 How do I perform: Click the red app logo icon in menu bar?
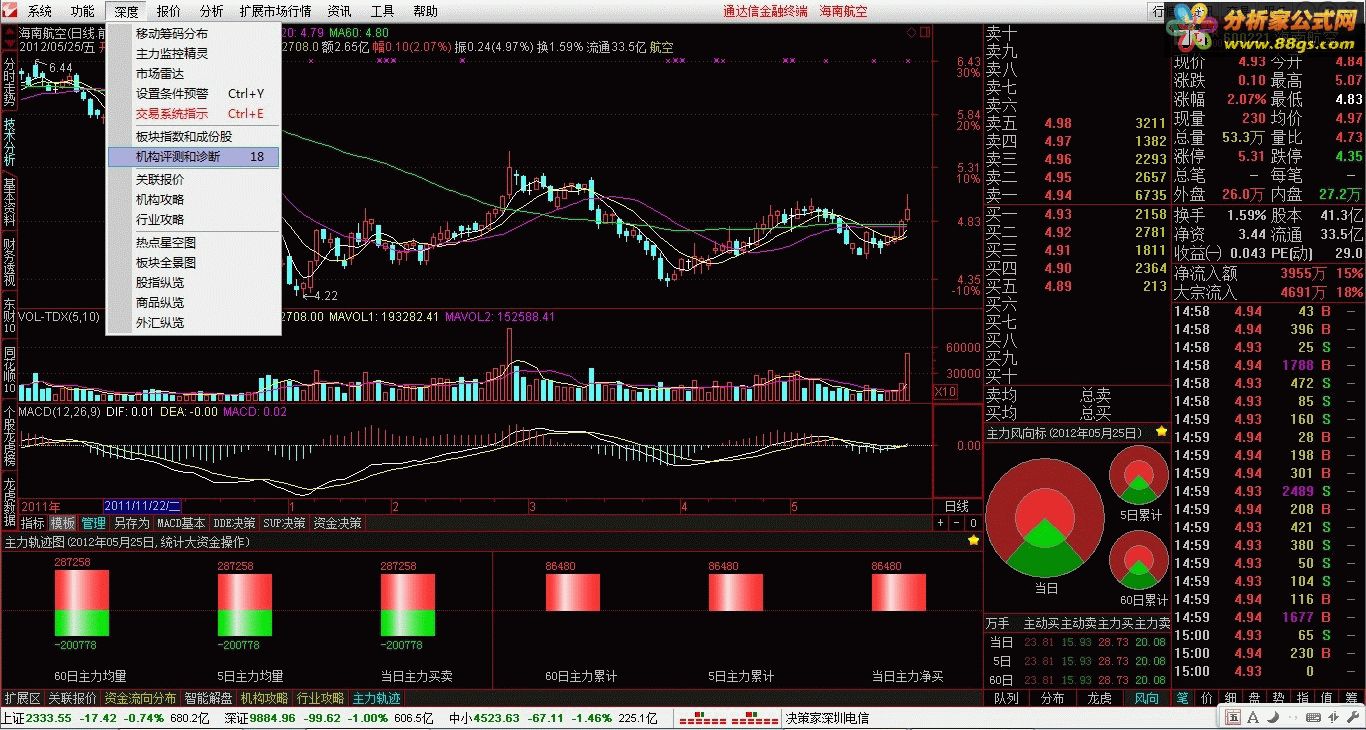(x=11, y=11)
